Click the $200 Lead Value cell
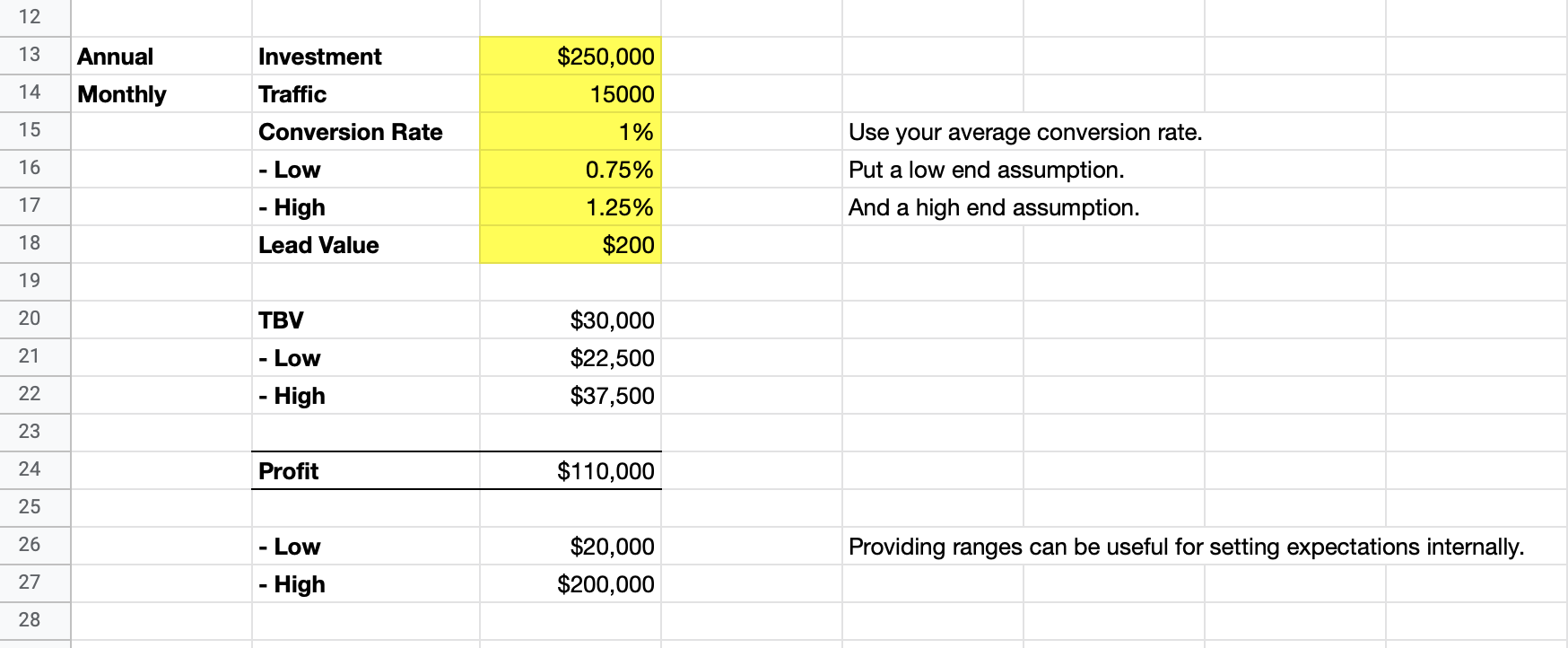The height and width of the screenshot is (648, 1568). (x=571, y=245)
